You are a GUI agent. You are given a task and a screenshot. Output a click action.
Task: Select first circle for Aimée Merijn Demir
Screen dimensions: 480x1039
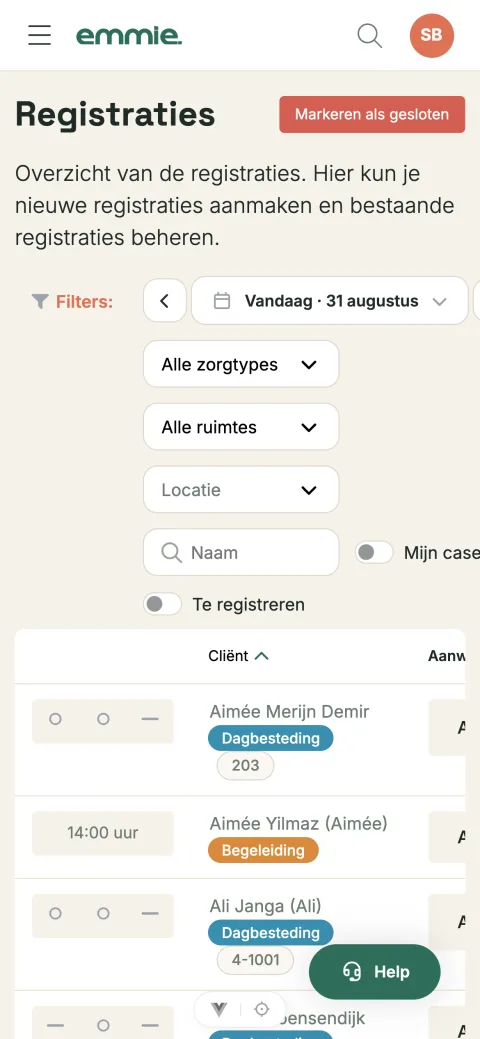coord(56,719)
